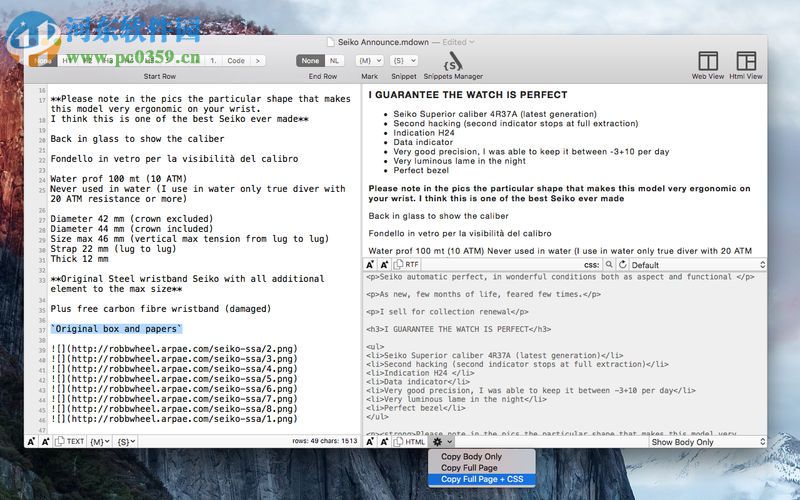The width and height of the screenshot is (800, 500).
Task: Open the Show Body Only selector
Action: tap(708, 442)
